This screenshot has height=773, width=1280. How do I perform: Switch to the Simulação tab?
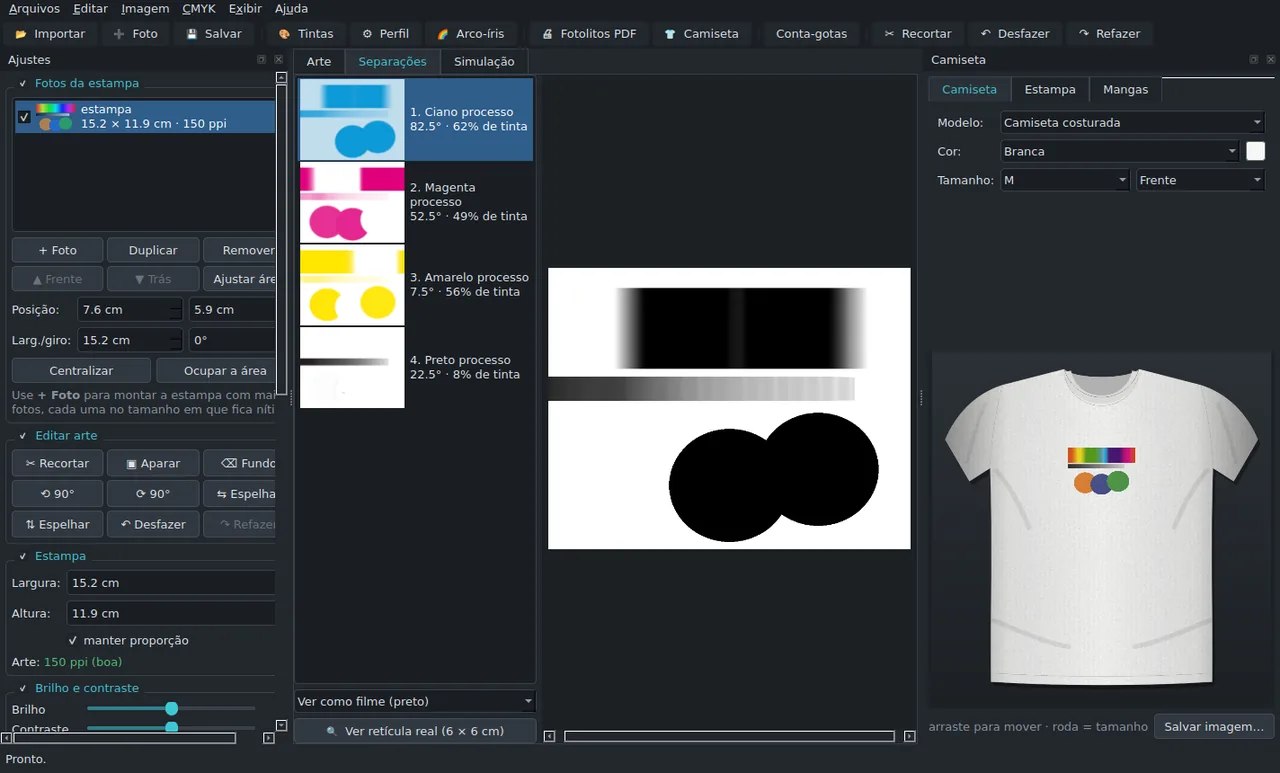point(484,61)
